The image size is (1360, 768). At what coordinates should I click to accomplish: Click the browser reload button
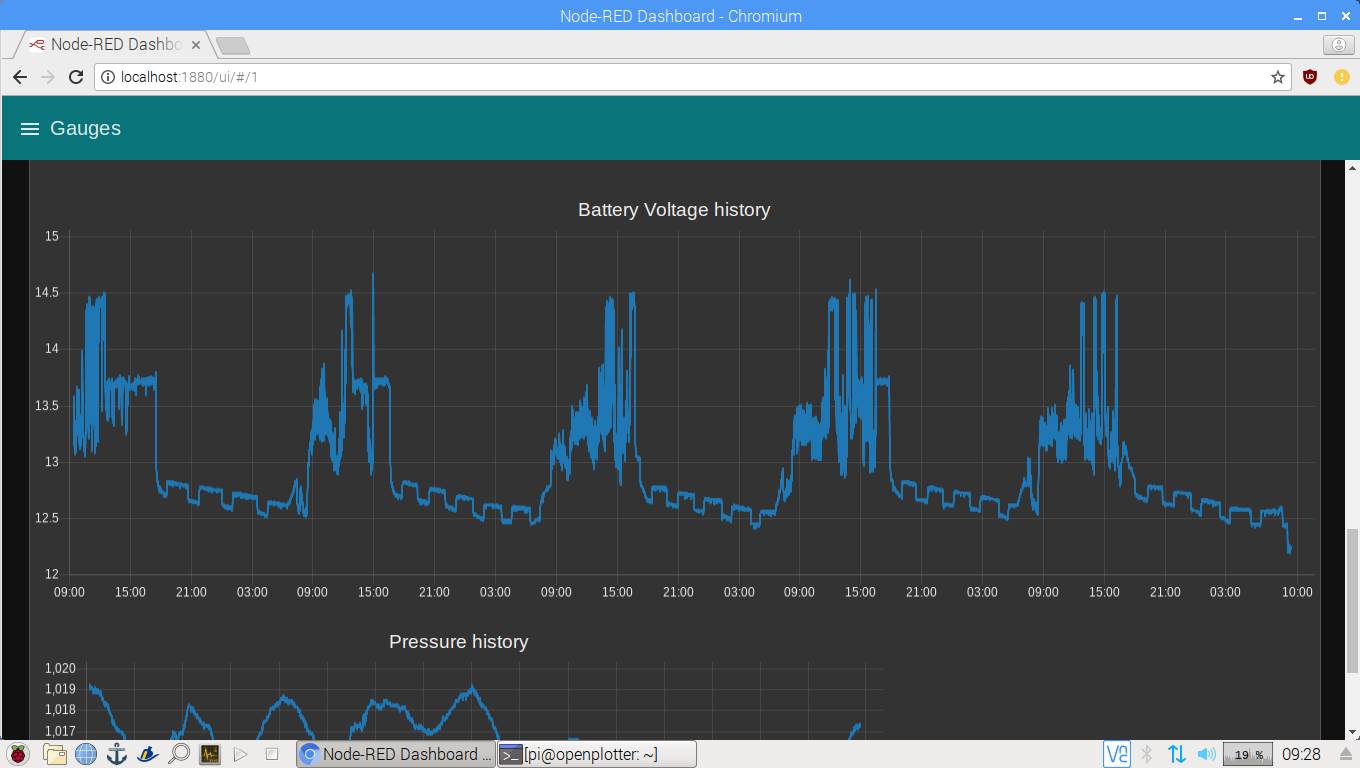pyautogui.click(x=76, y=77)
